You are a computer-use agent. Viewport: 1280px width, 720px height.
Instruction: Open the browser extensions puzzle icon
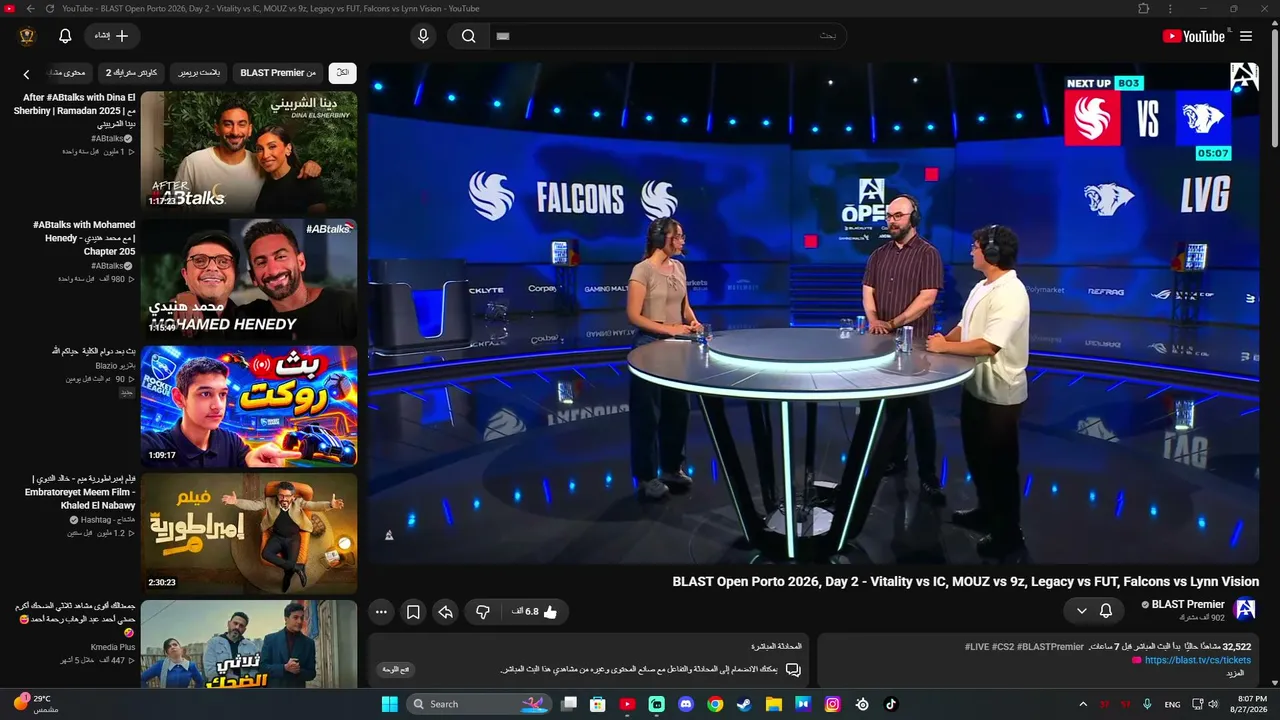tap(1144, 9)
